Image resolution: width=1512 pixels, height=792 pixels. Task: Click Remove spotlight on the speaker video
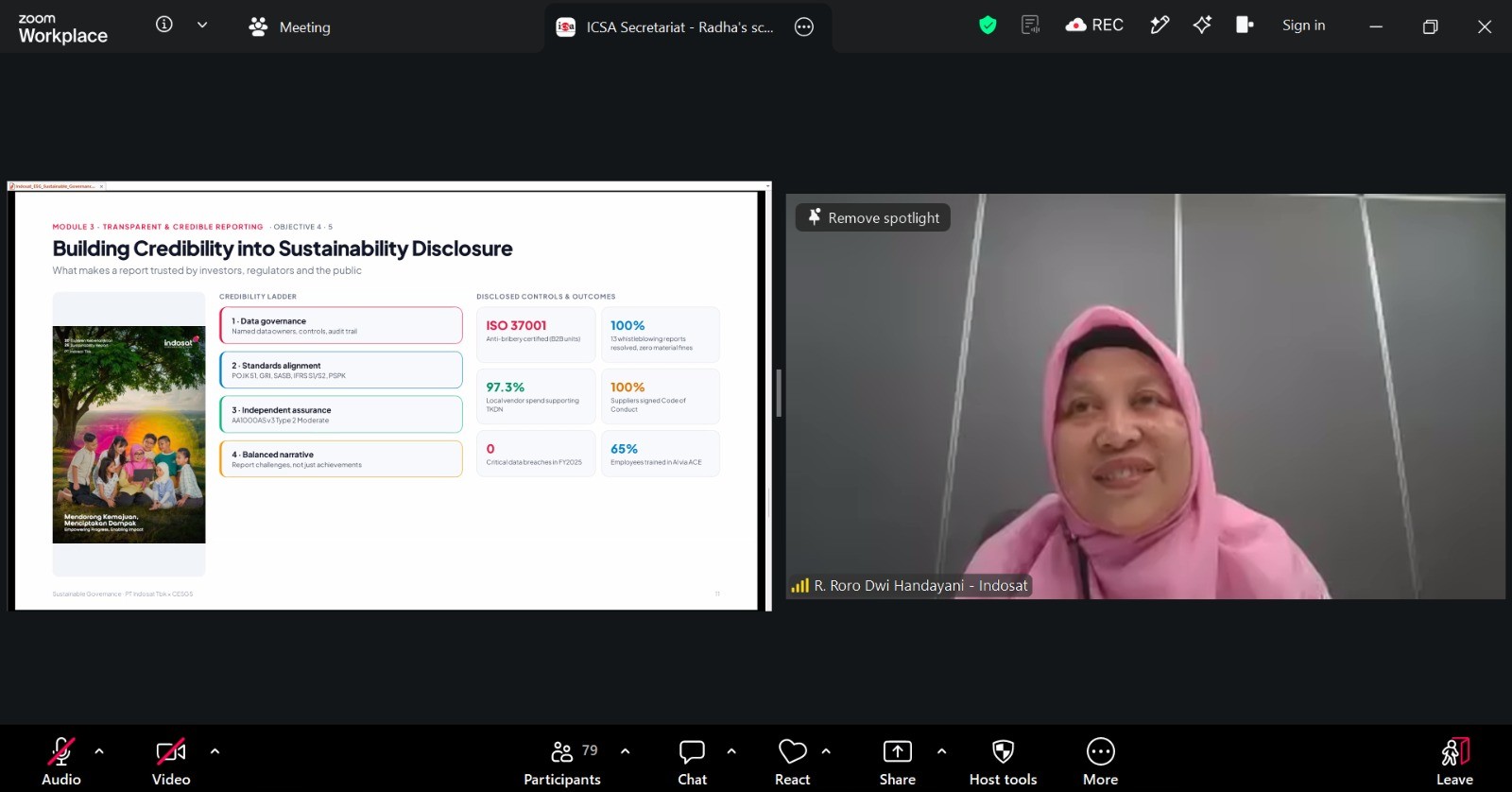coord(873,217)
